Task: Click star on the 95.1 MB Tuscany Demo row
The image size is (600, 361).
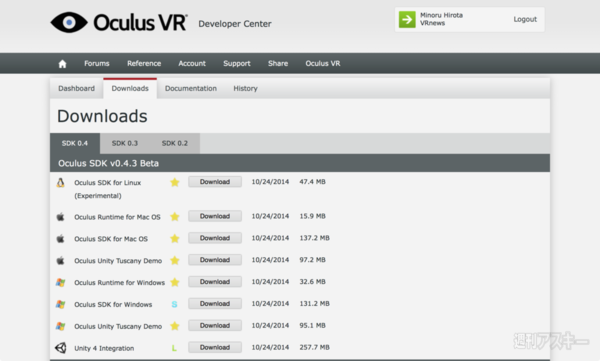Action: [175, 326]
